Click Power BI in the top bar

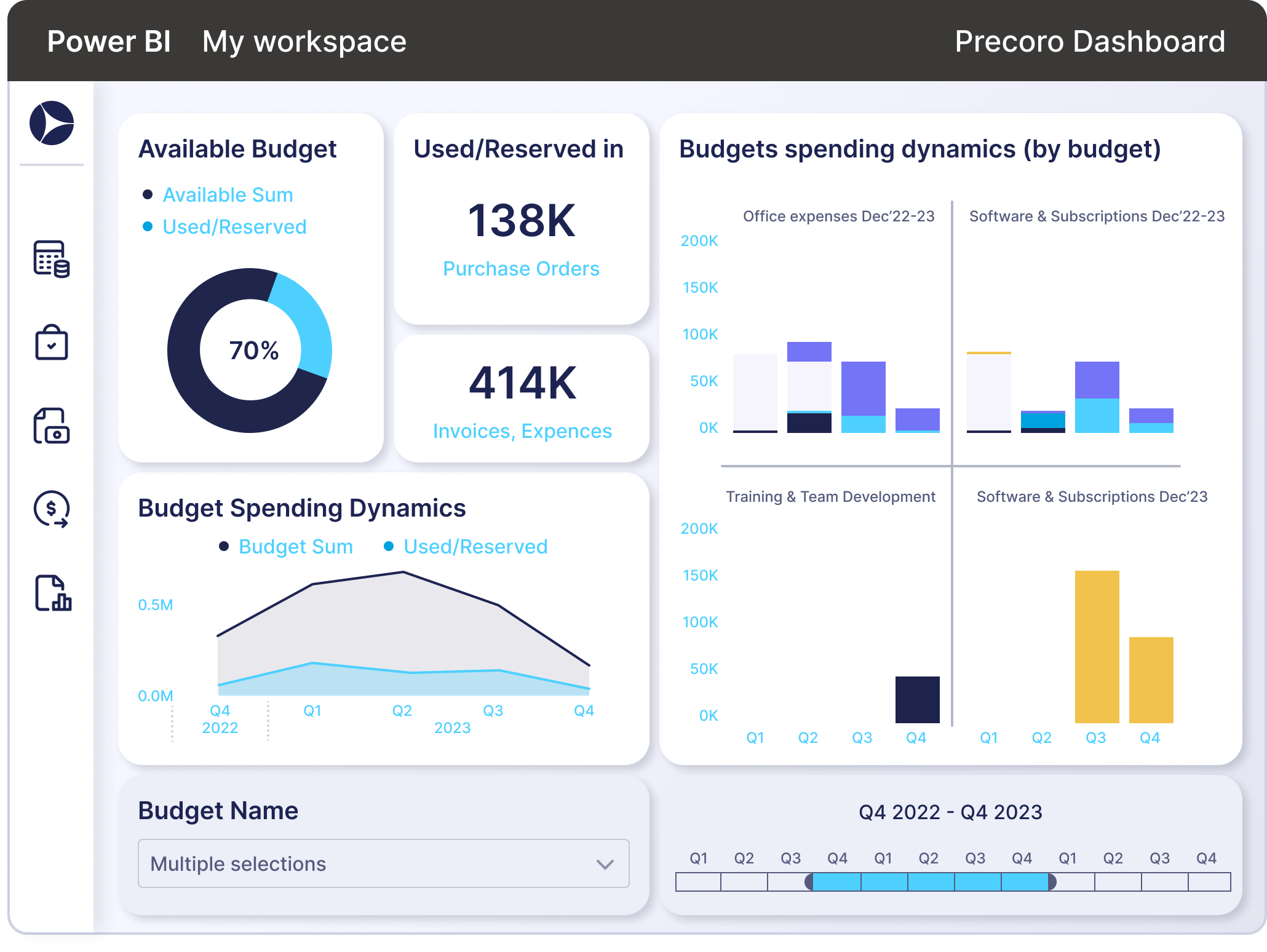pos(109,41)
